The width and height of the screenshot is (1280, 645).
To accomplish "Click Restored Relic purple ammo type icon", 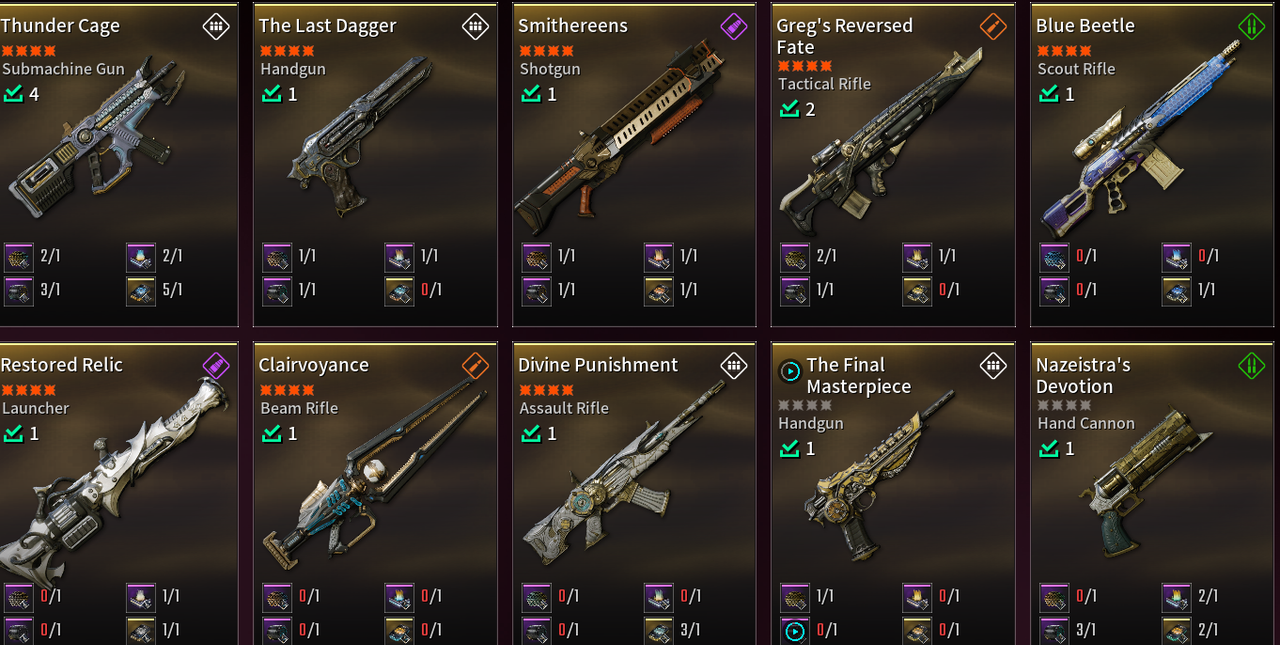I will (x=216, y=365).
